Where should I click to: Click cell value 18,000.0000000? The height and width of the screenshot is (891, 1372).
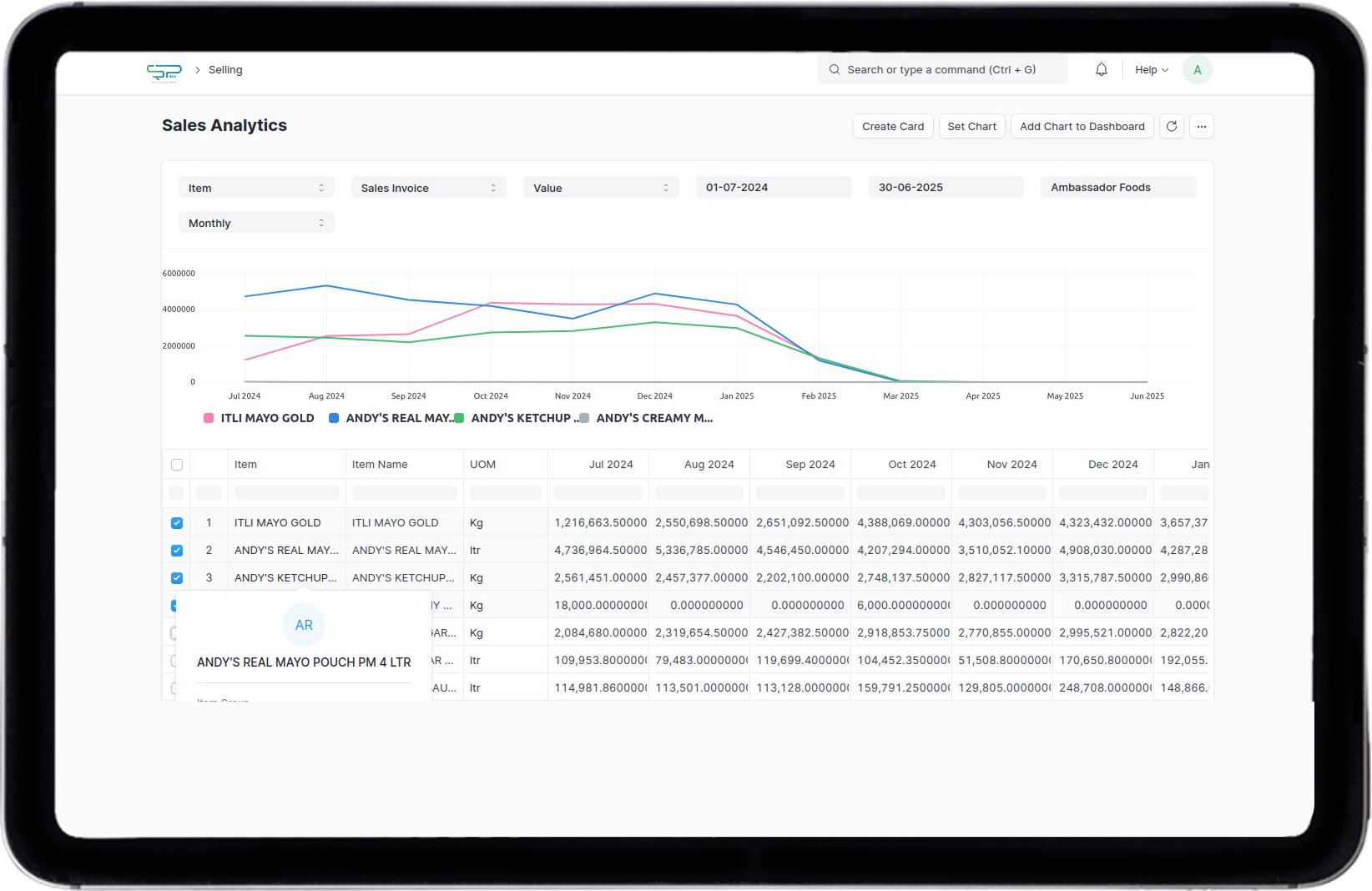coord(600,606)
